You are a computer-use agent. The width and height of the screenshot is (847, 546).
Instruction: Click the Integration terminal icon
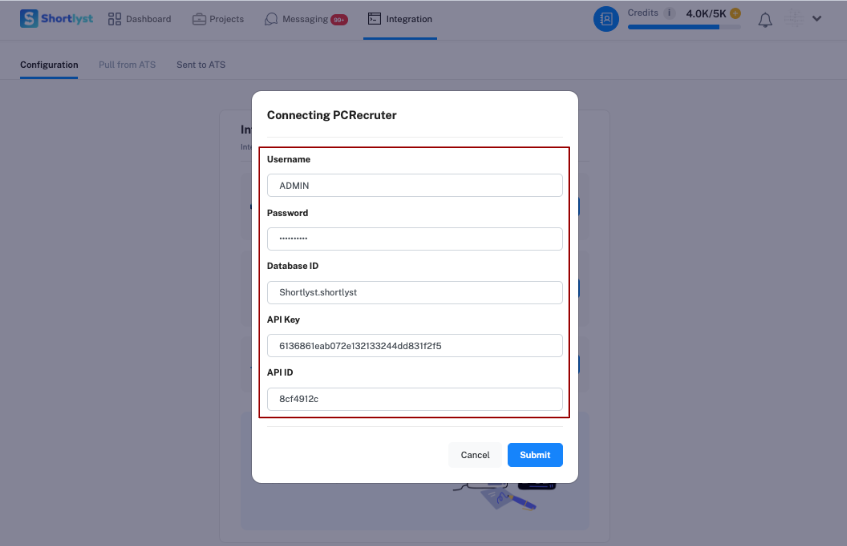pos(374,19)
